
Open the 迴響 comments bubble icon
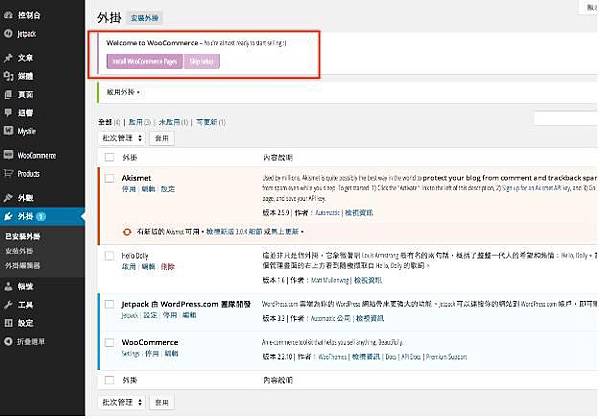coord(8,112)
